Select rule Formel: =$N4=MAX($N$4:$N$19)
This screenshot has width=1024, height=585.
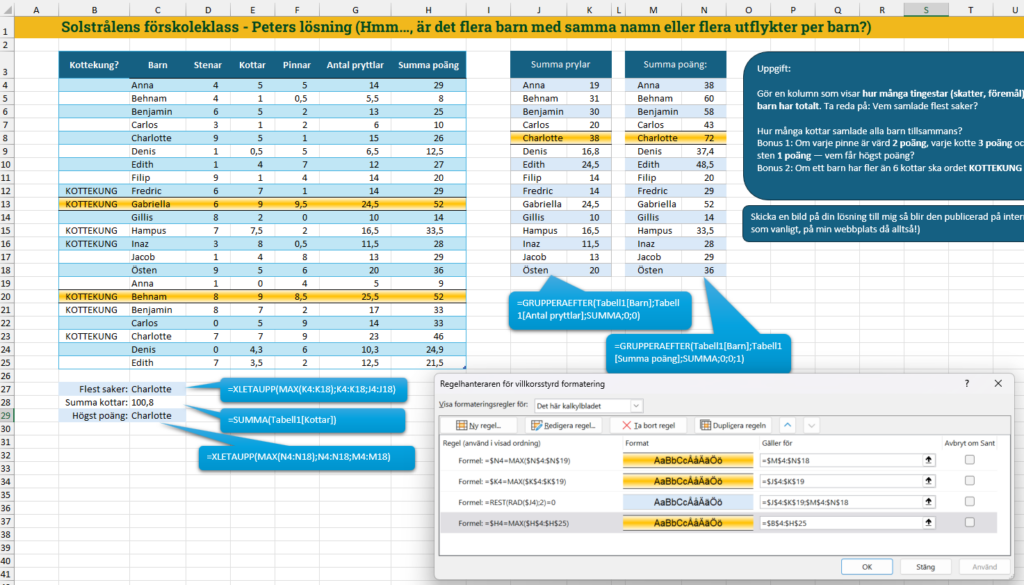(x=514, y=460)
